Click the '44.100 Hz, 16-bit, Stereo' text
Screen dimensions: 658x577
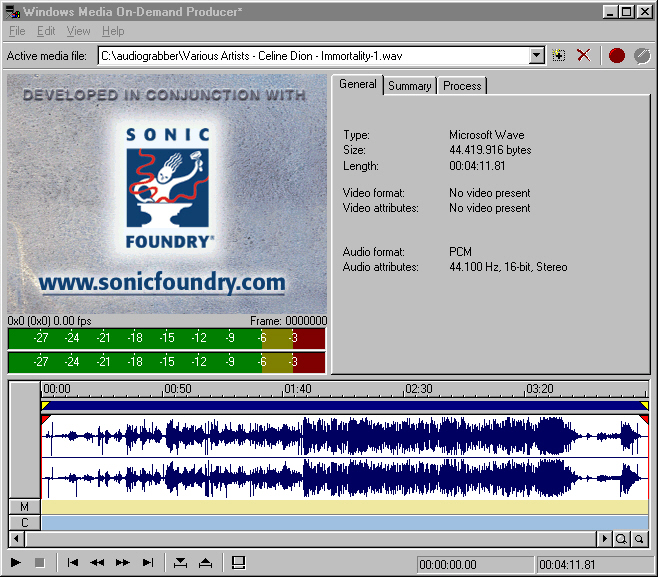point(508,267)
